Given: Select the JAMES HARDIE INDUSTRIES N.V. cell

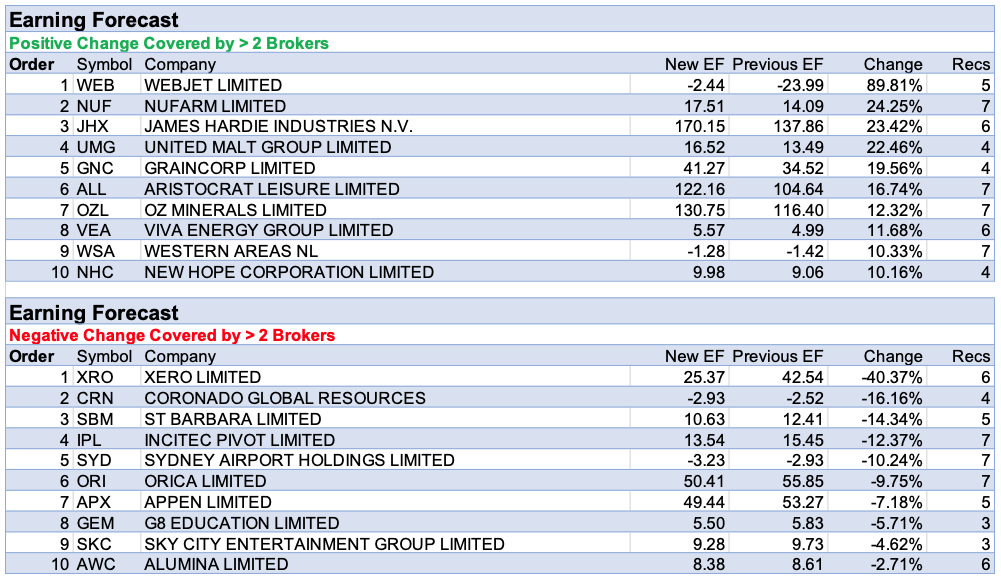Looking at the screenshot, I should click(x=278, y=127).
